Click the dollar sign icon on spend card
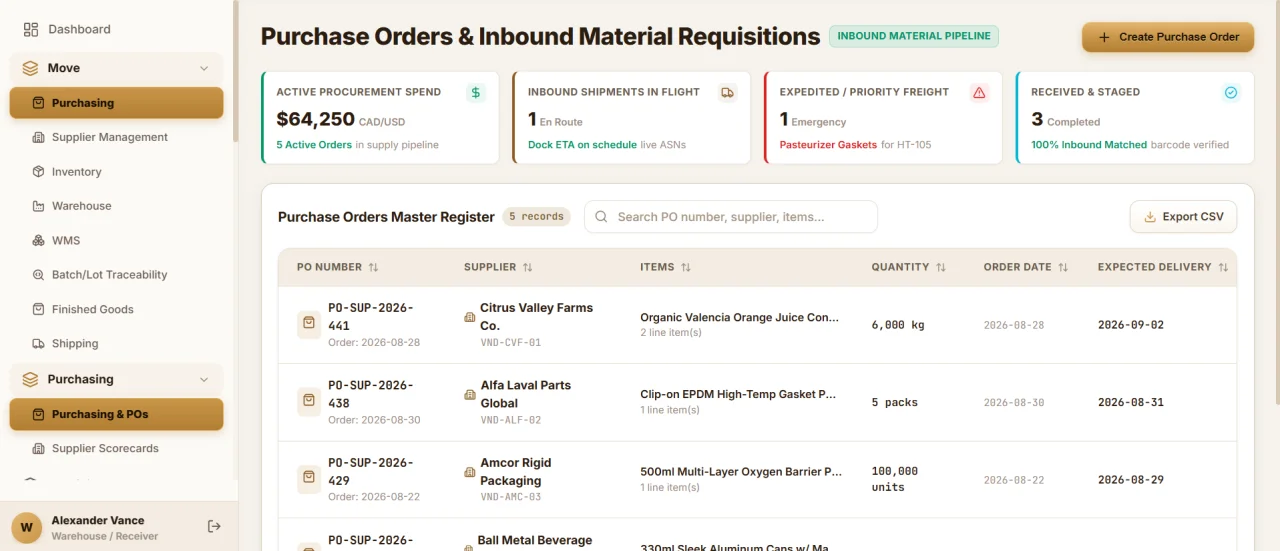 click(476, 93)
